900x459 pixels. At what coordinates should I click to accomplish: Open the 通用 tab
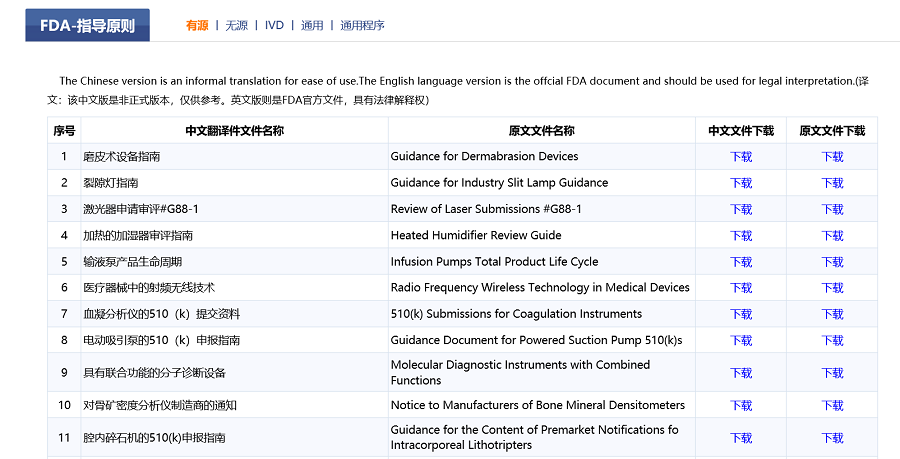(x=312, y=25)
